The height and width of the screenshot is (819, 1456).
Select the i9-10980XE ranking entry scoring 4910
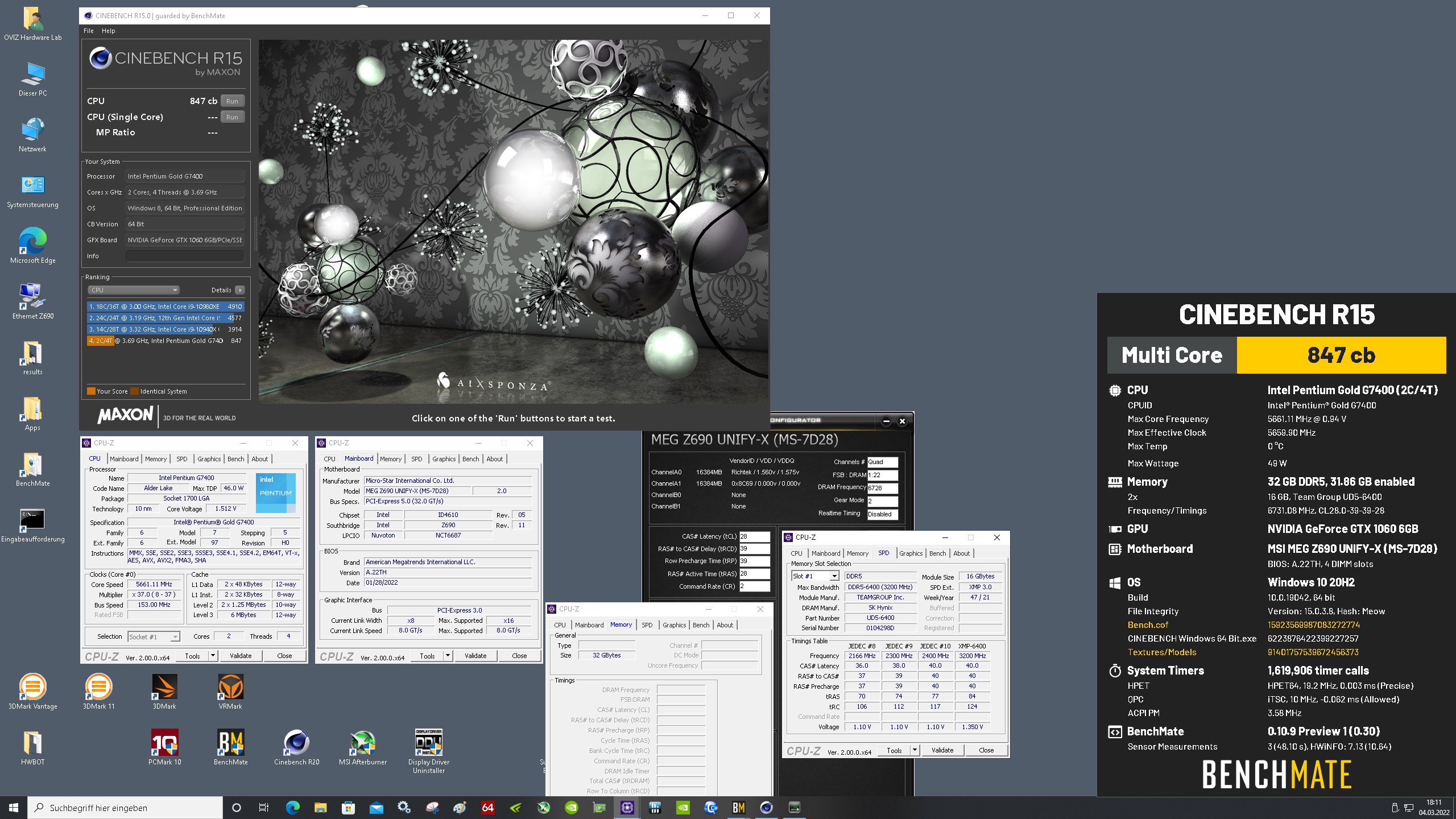pyautogui.click(x=166, y=307)
